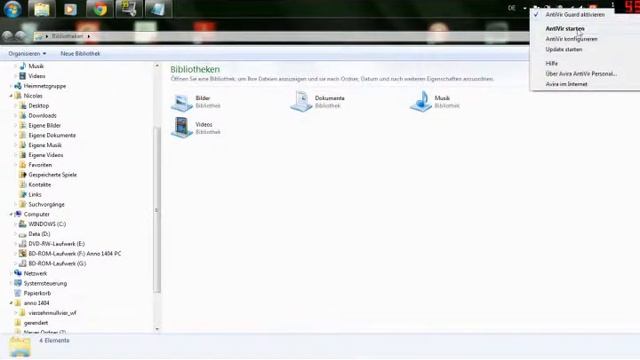Screen dimensions: 640x360
Task: Select Musik icon in navigation tree
Action: click(23, 66)
